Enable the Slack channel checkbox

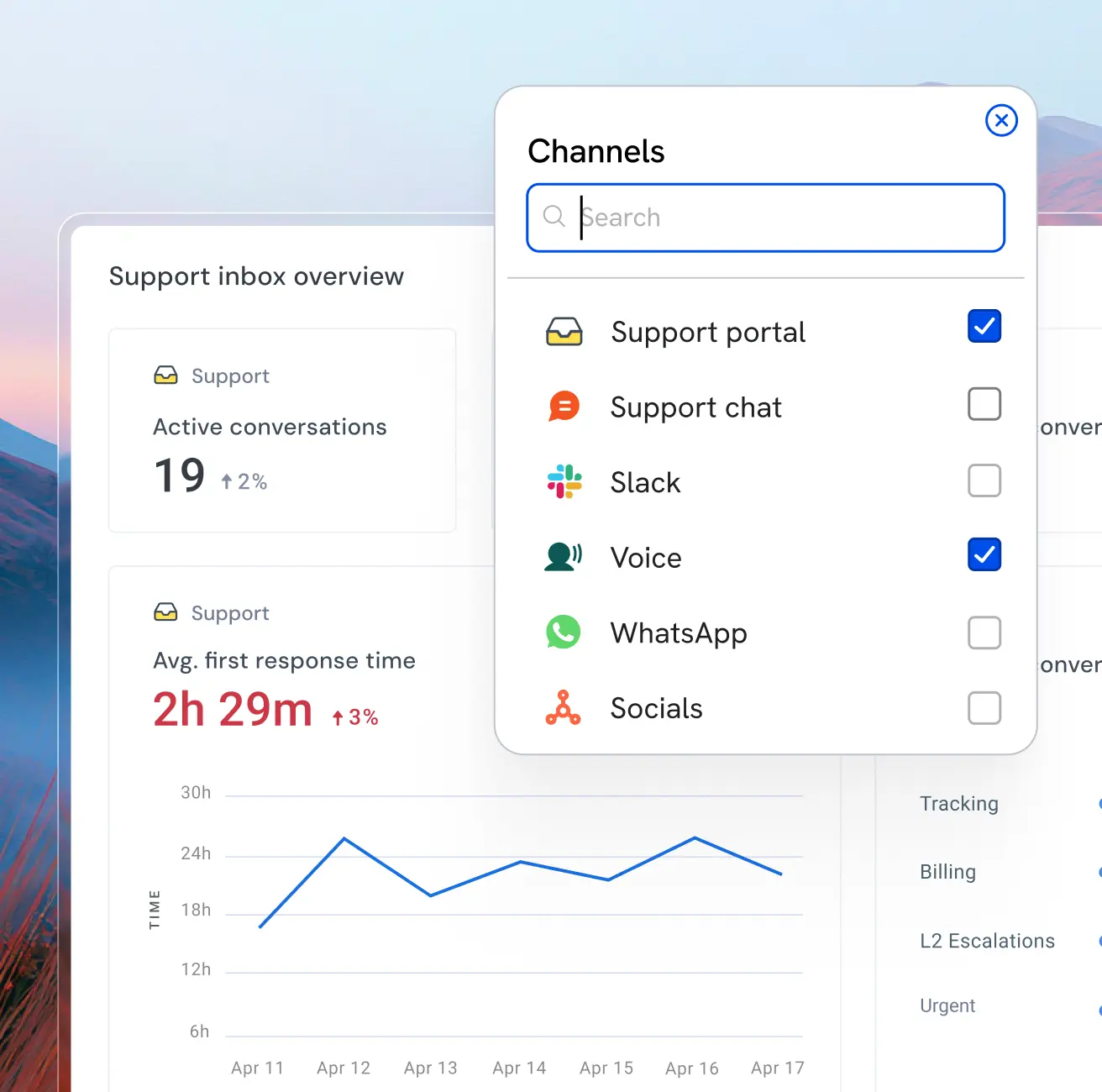(x=984, y=480)
